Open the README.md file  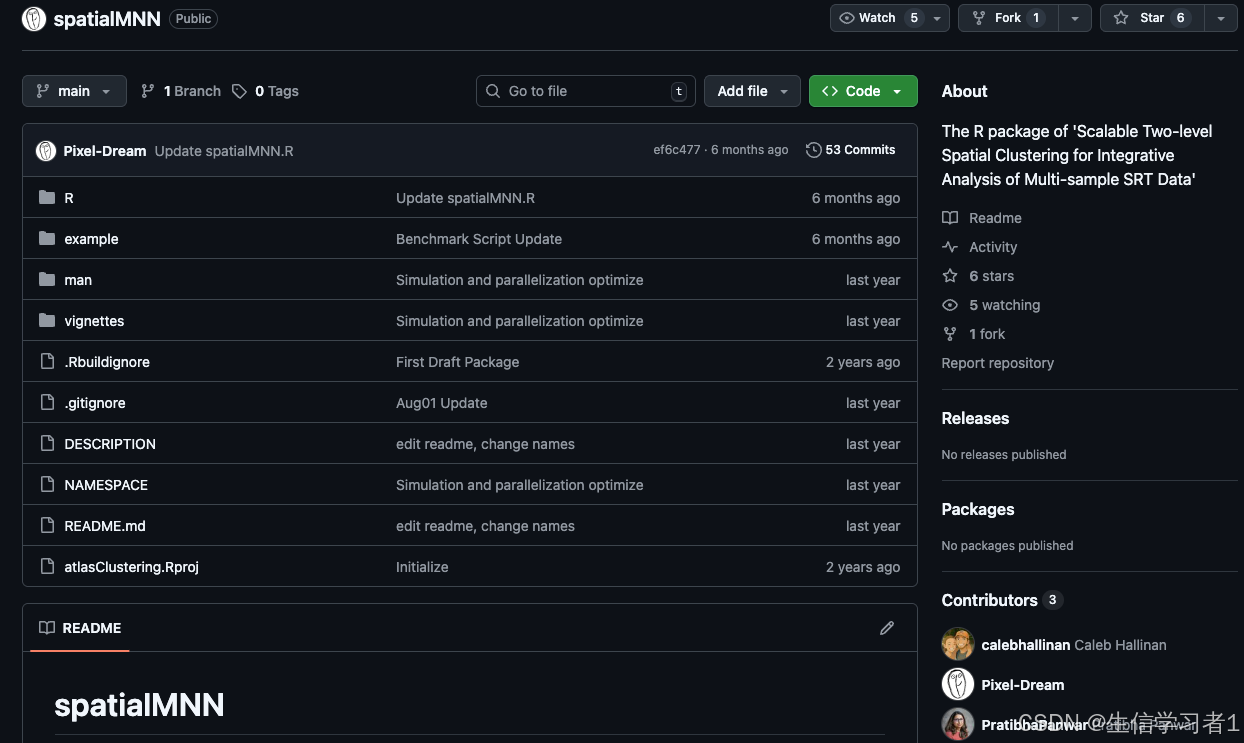pyautogui.click(x=105, y=526)
